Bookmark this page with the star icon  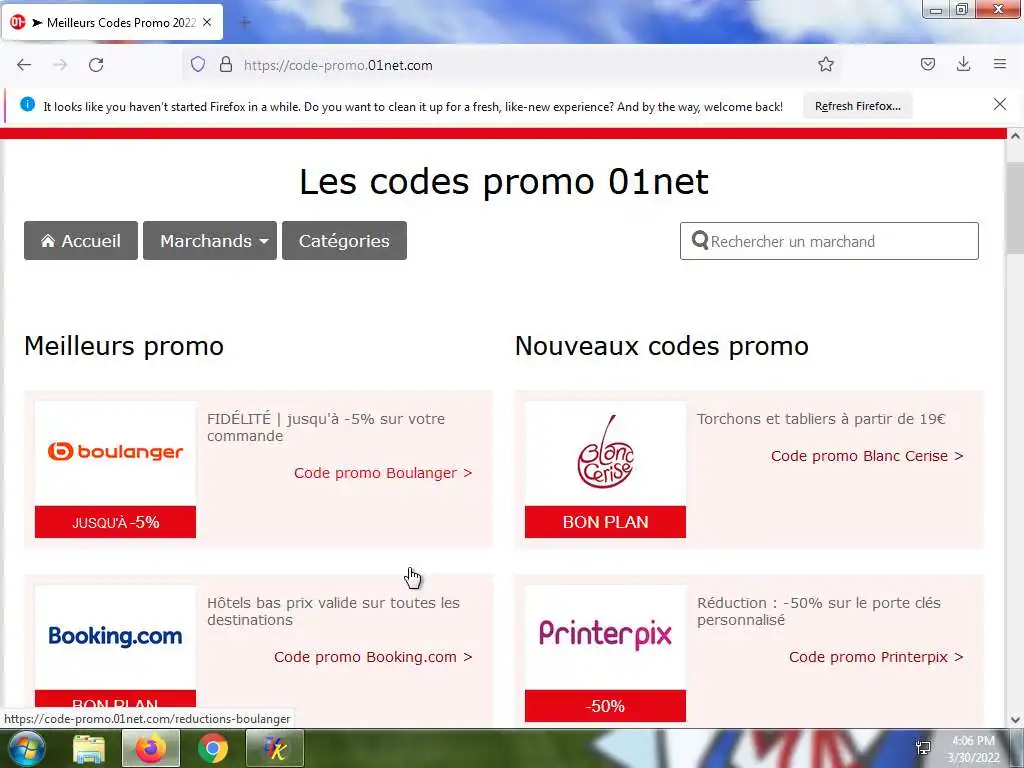[x=825, y=64]
